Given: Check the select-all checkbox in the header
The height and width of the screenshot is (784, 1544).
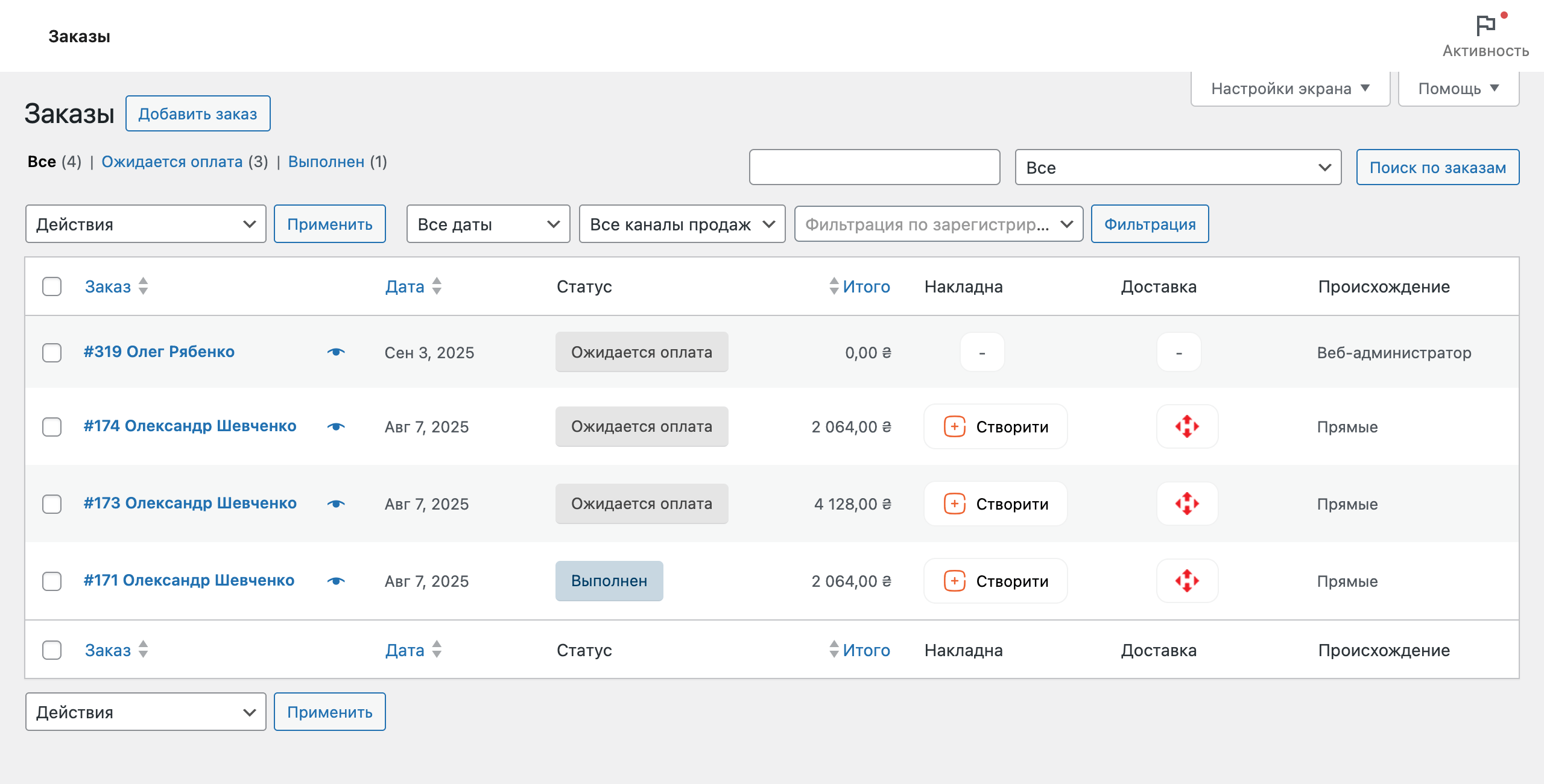Looking at the screenshot, I should (52, 286).
